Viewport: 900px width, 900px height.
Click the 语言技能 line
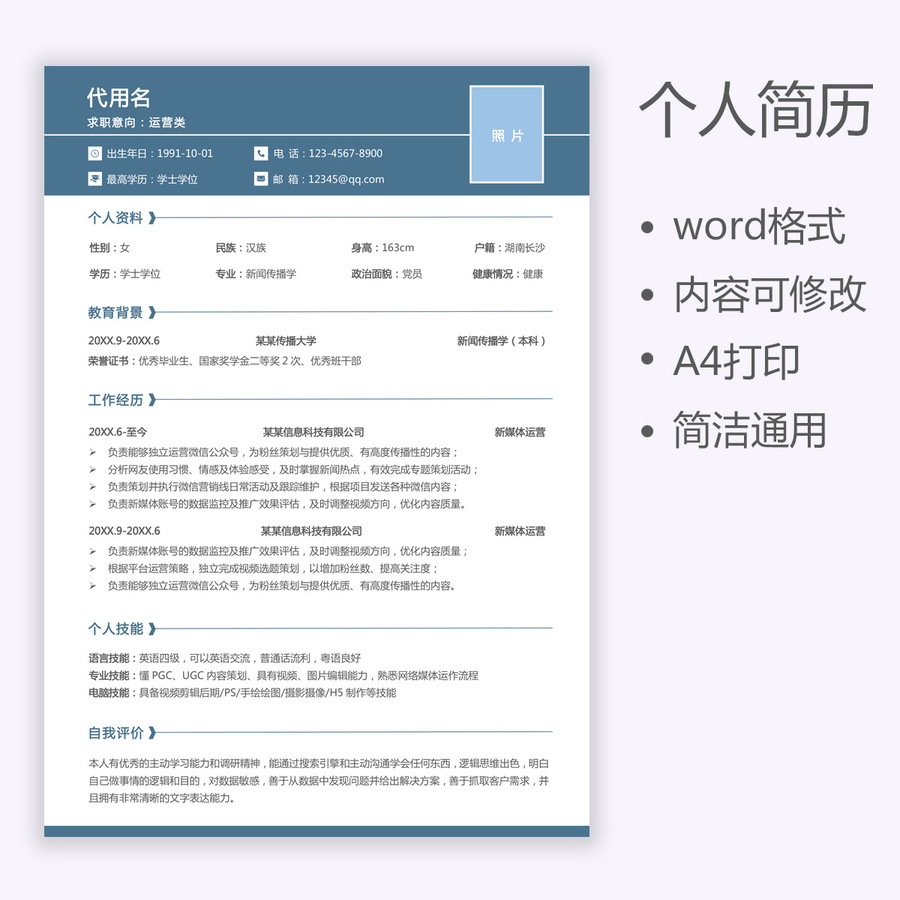tap(225, 658)
